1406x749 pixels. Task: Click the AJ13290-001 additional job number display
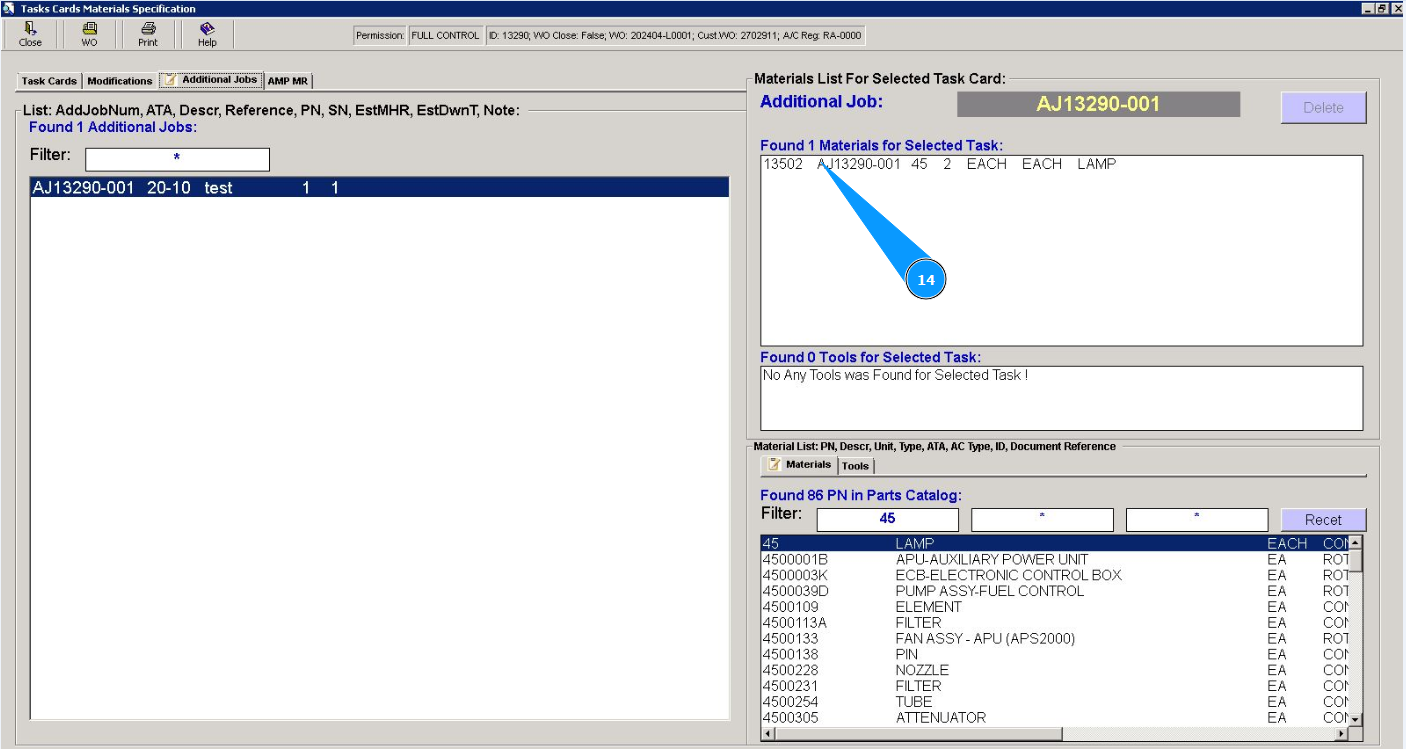point(1098,104)
